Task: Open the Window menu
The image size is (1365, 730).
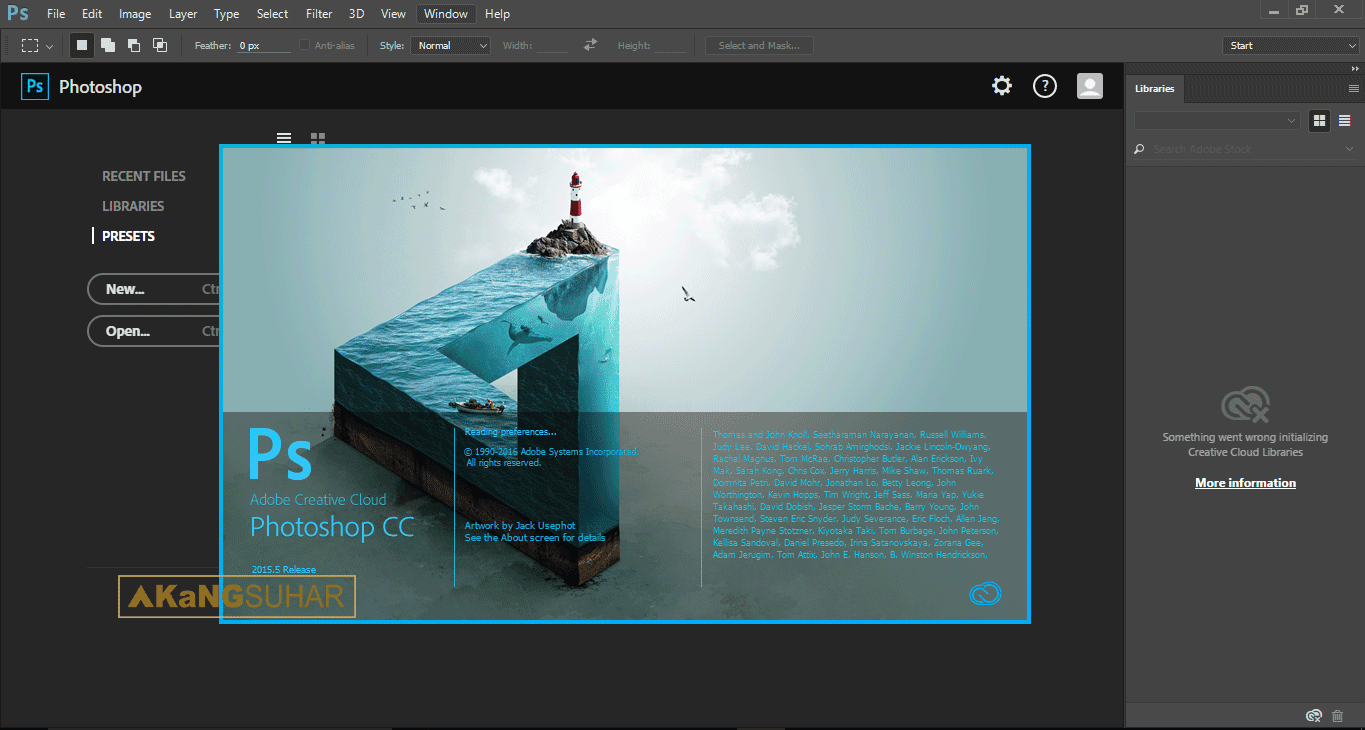Action: 446,14
